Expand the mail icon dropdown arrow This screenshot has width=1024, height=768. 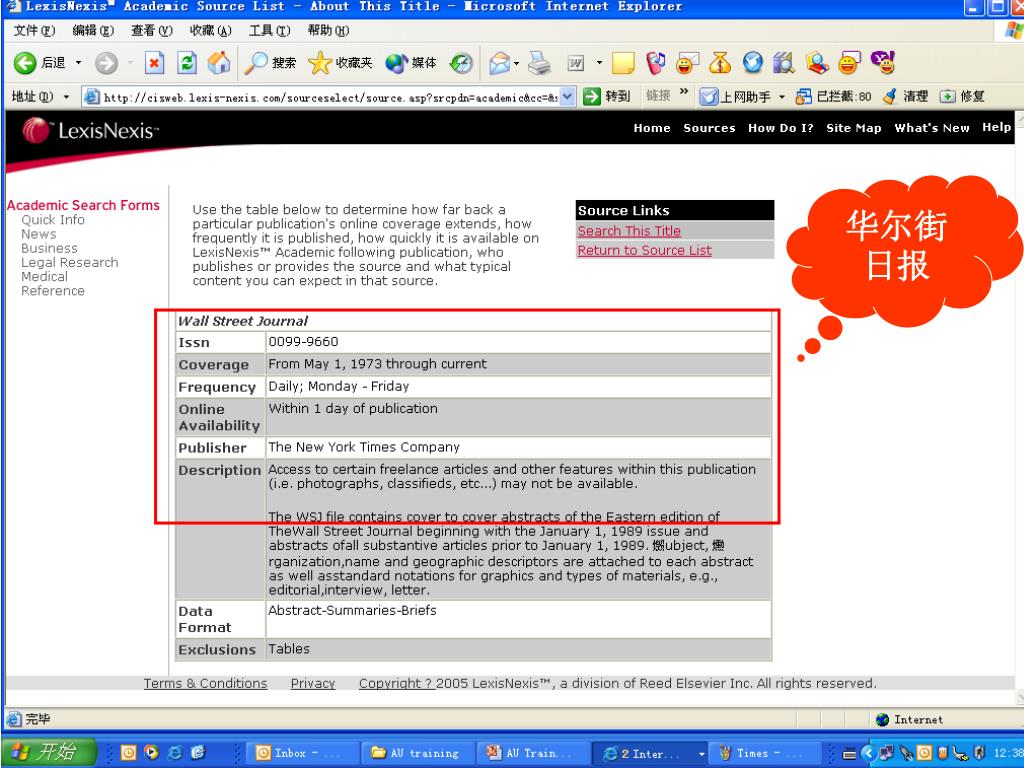pyautogui.click(x=516, y=63)
